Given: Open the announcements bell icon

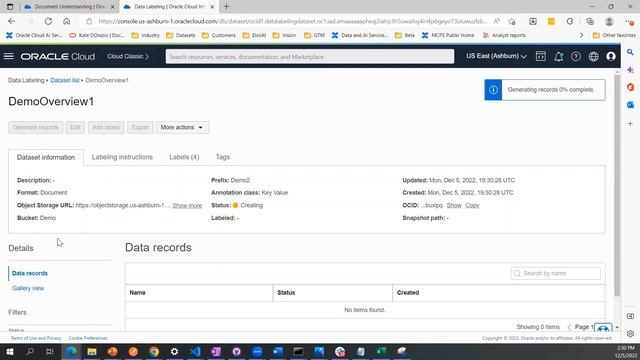Looking at the screenshot, I should pyautogui.click(x=558, y=56).
